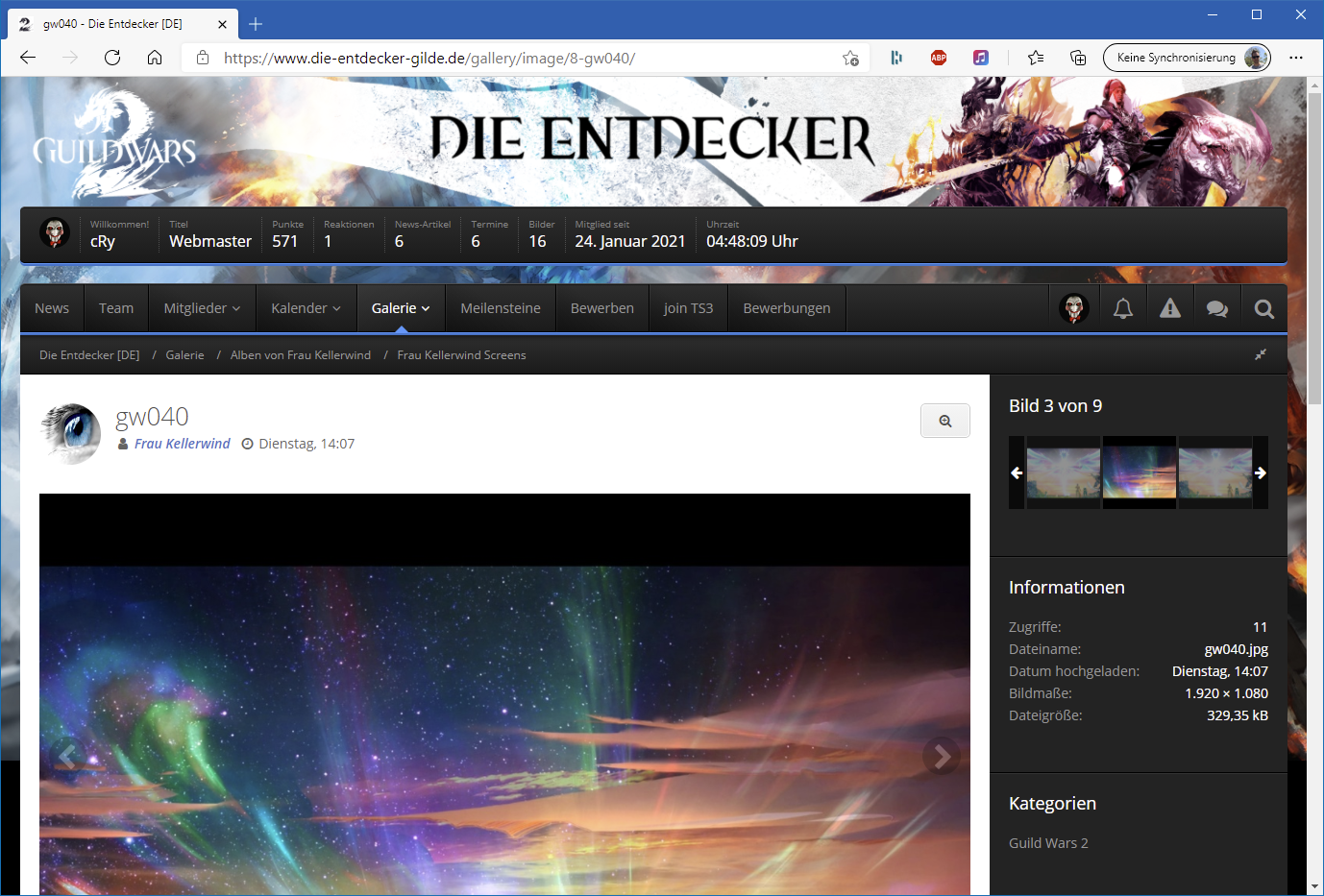Open the Adblock Plus extension
This screenshot has width=1324, height=896.
[x=939, y=58]
